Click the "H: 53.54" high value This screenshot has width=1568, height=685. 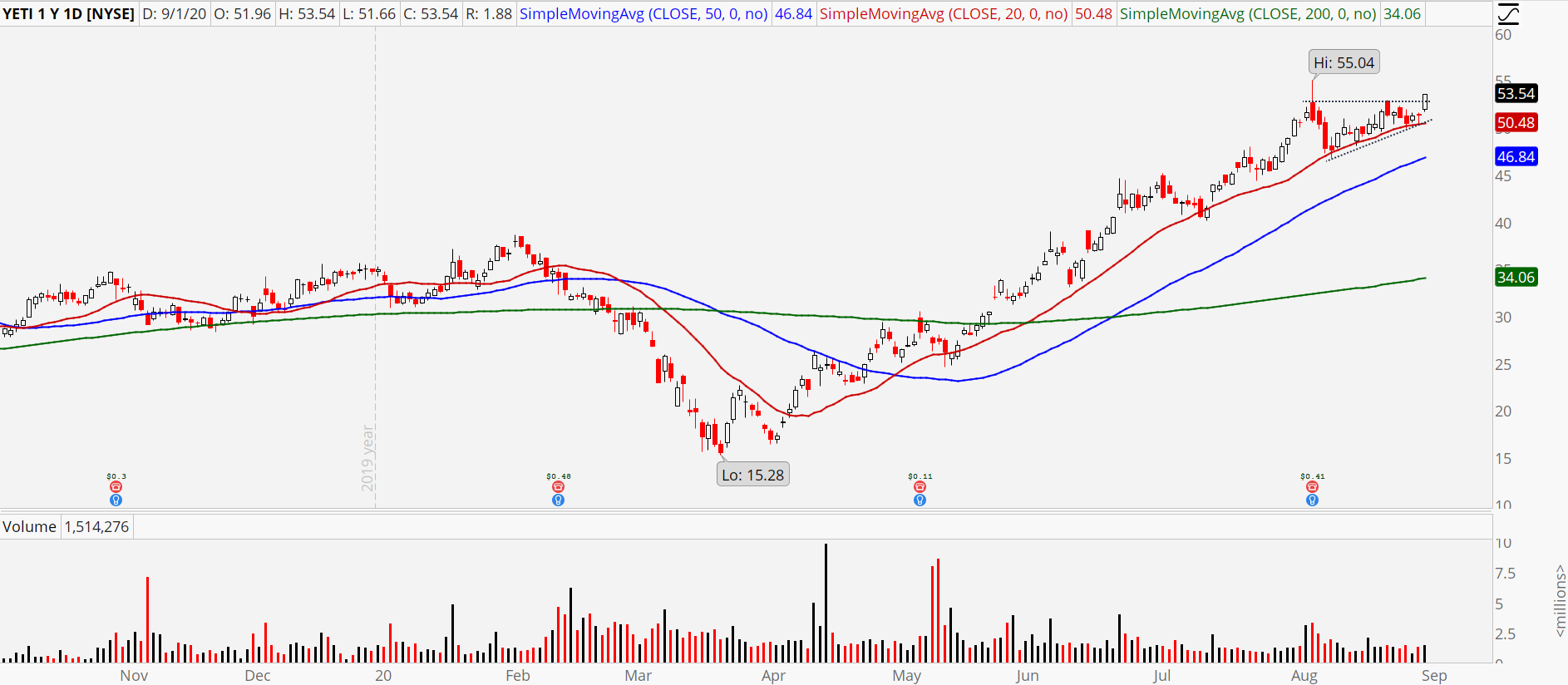point(307,14)
